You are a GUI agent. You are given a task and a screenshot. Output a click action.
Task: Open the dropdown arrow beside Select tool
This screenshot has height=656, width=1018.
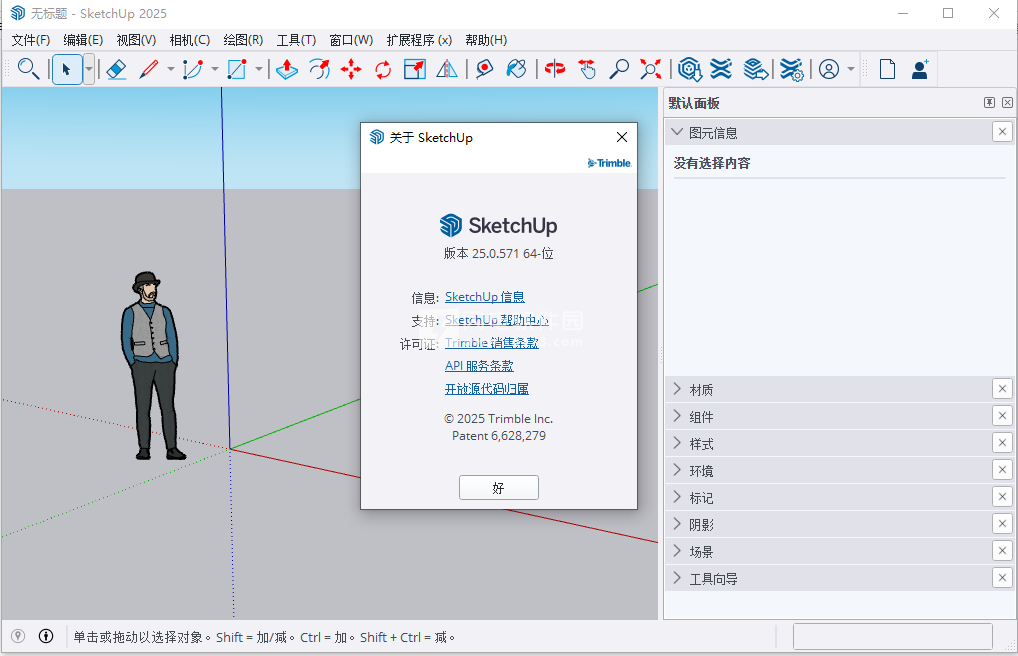[x=89, y=69]
